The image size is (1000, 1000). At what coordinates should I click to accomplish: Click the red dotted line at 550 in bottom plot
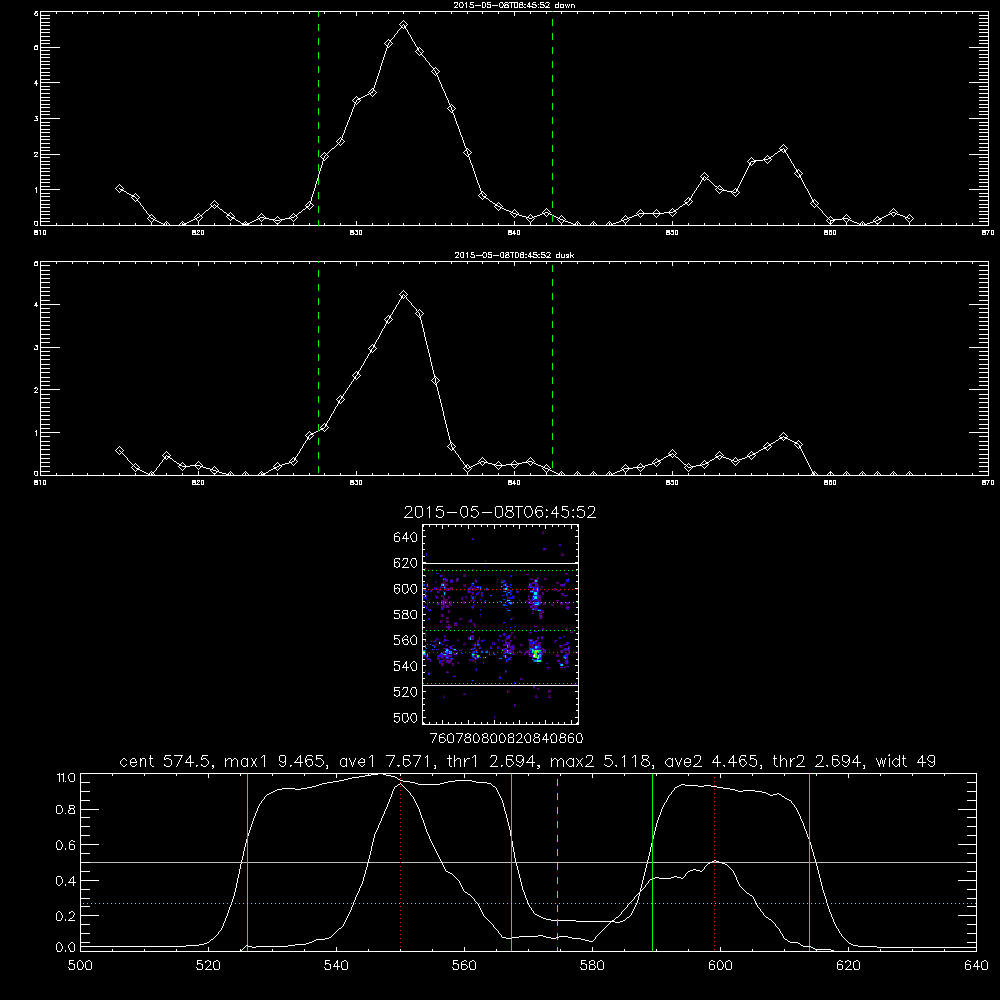(x=401, y=864)
